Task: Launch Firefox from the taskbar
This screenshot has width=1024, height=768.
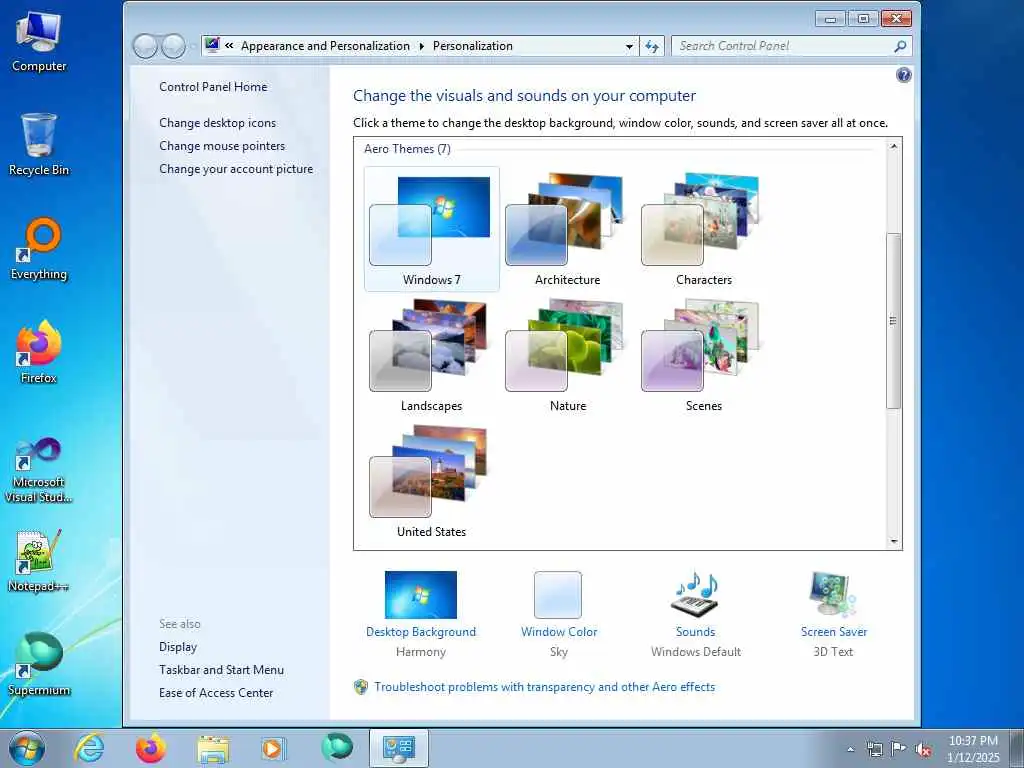Action: pos(151,748)
